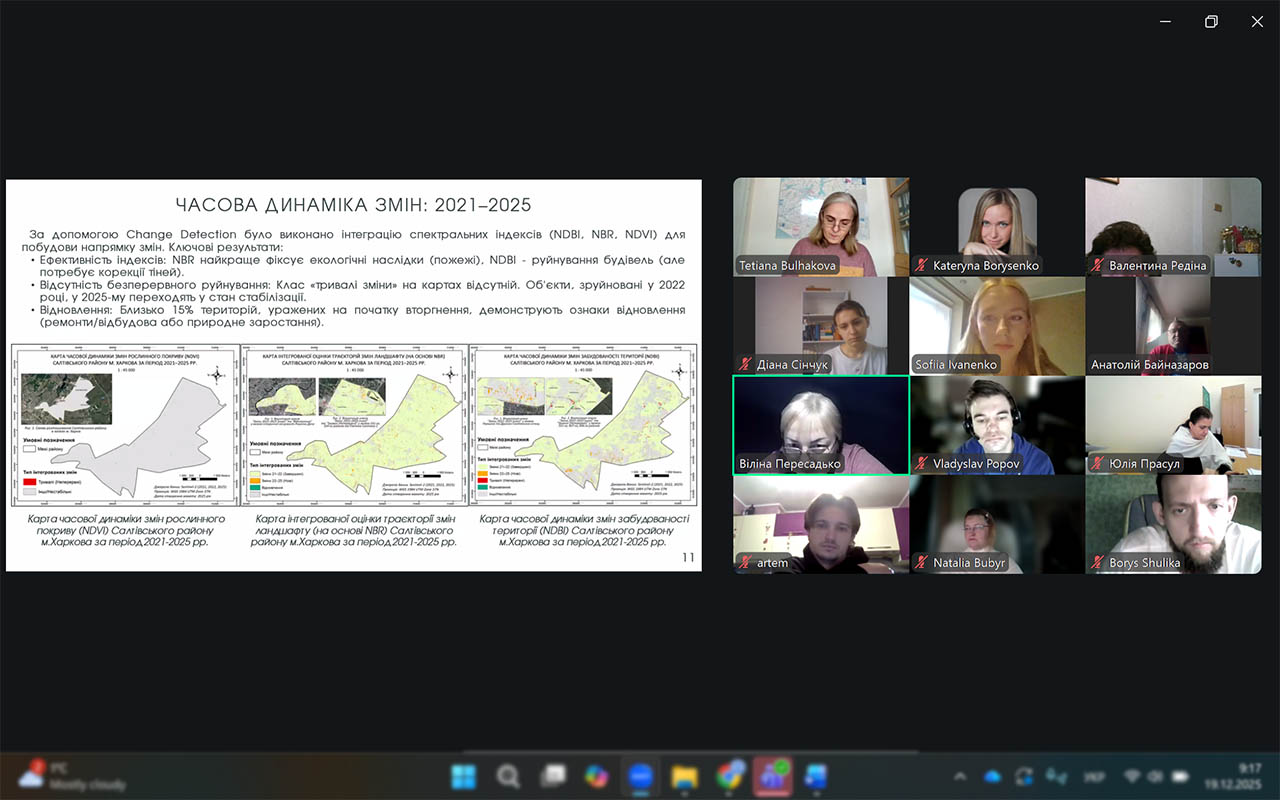Expand the hidden system tray icons chevron
The width and height of the screenshot is (1280, 800).
pyautogui.click(x=960, y=776)
